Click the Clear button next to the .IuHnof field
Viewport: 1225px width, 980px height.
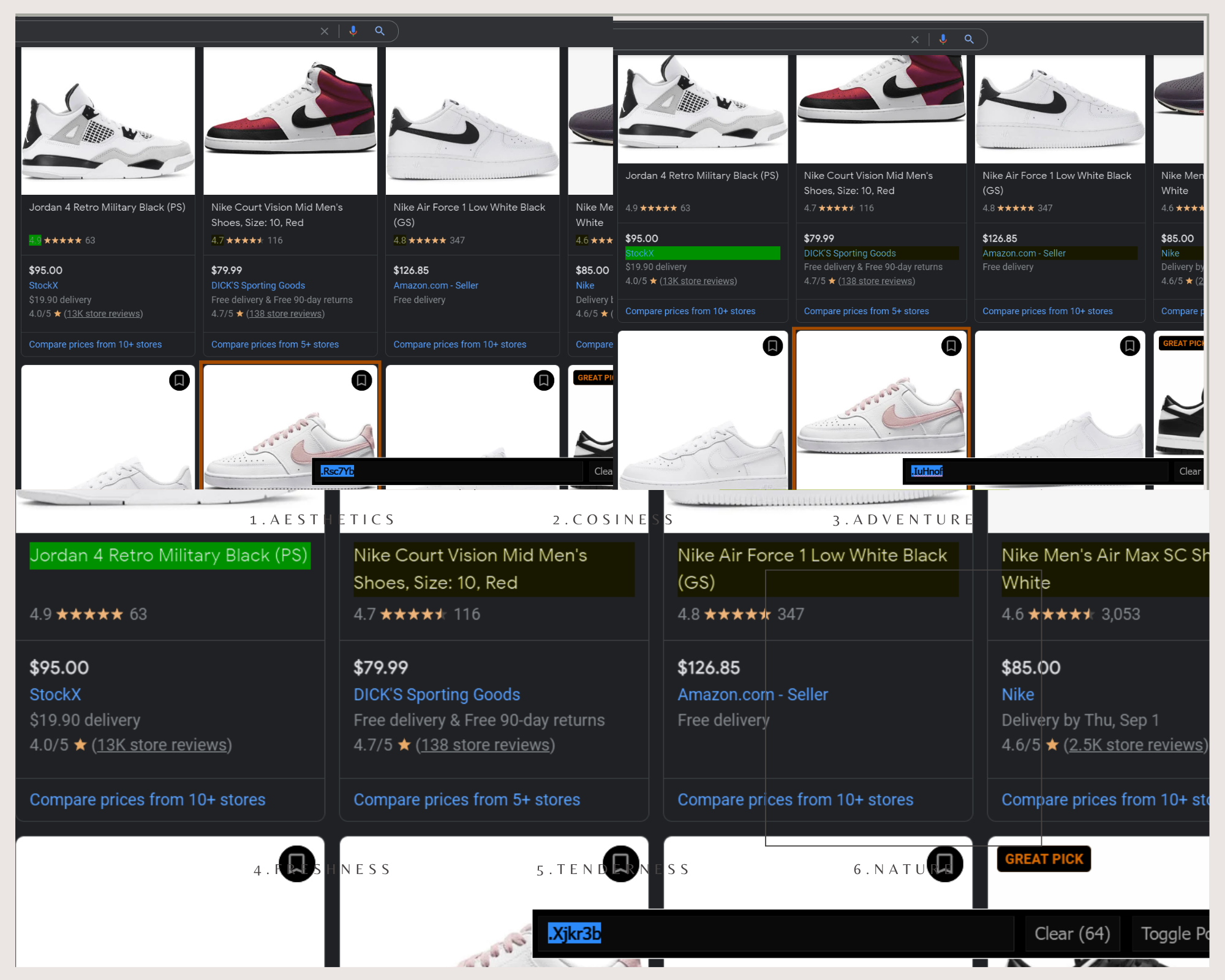pos(1190,471)
